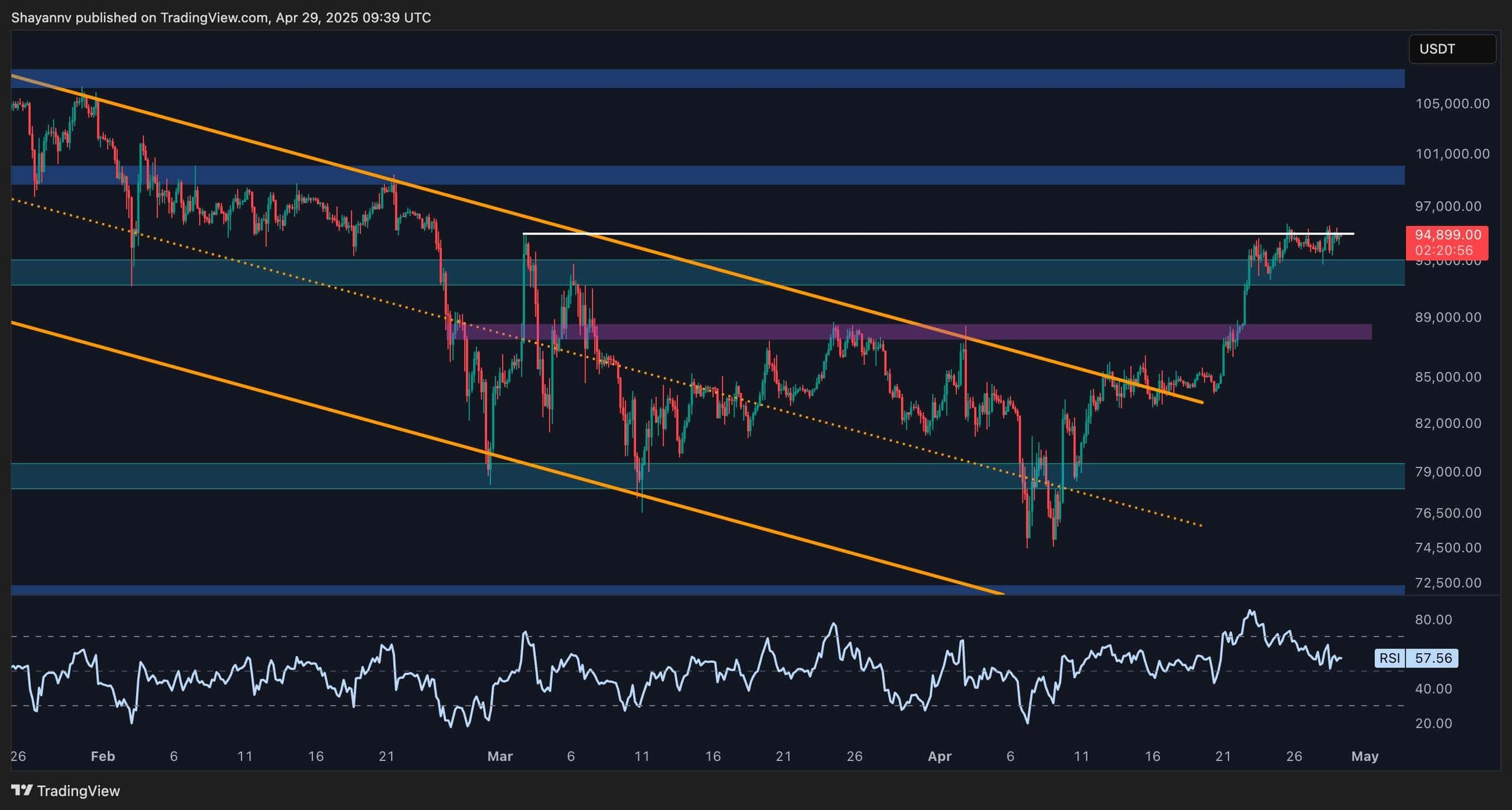Select the Mar marker on time axis
Screen dimensions: 1512x810
click(x=500, y=756)
